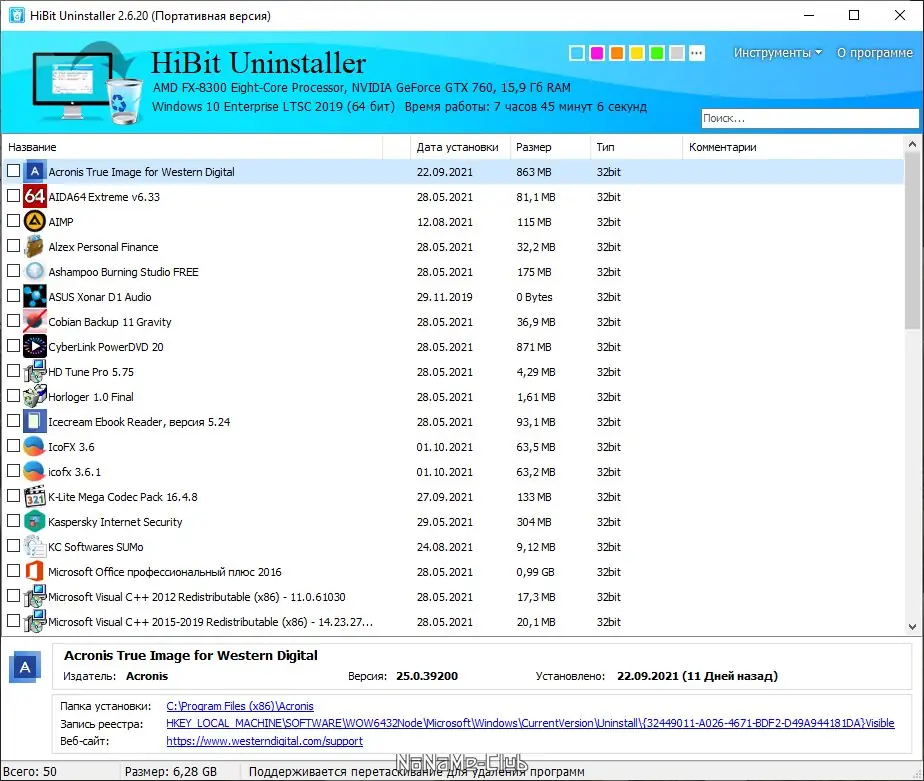Click the AIMP orange icon
The image size is (924, 781).
pyautogui.click(x=35, y=222)
